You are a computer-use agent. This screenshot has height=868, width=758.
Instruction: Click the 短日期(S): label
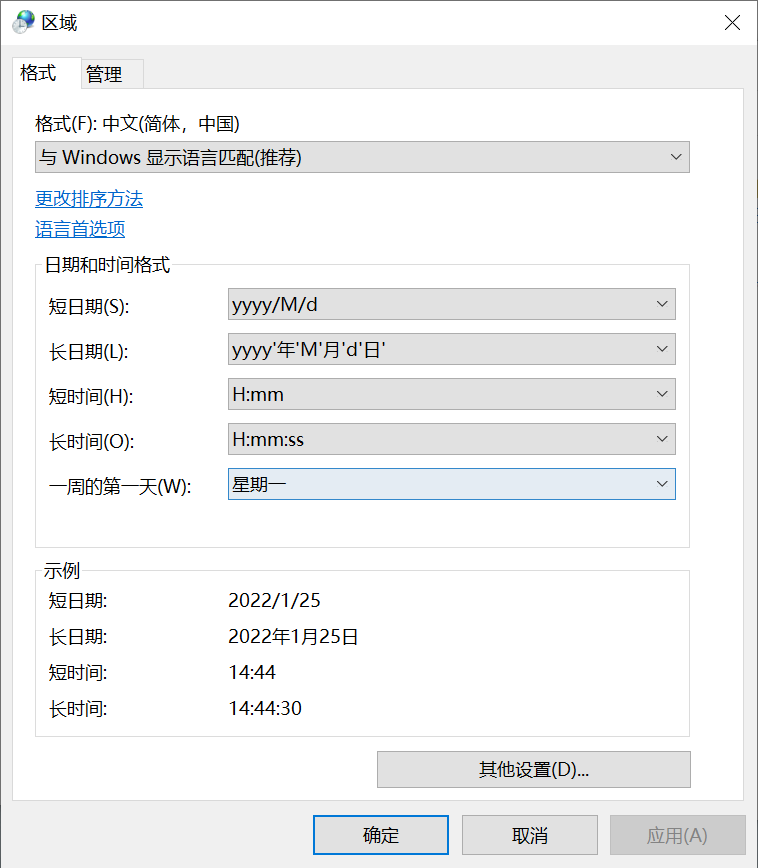(89, 306)
